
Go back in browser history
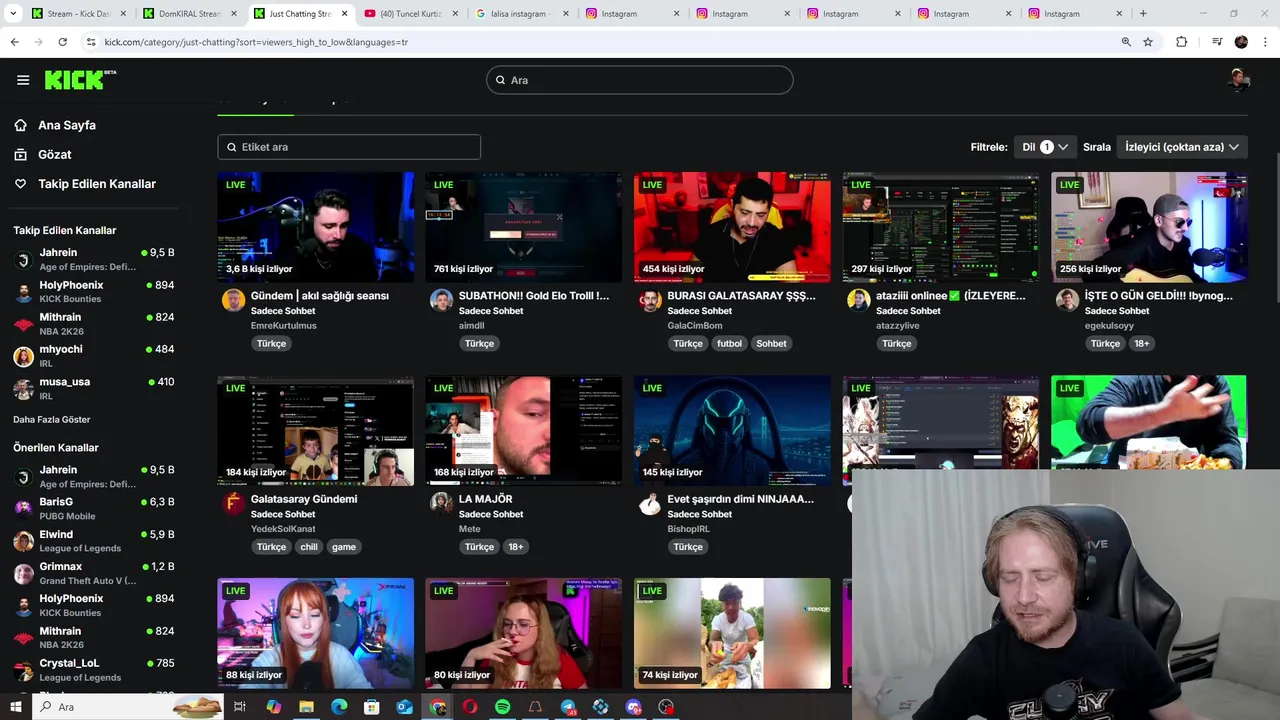14,42
